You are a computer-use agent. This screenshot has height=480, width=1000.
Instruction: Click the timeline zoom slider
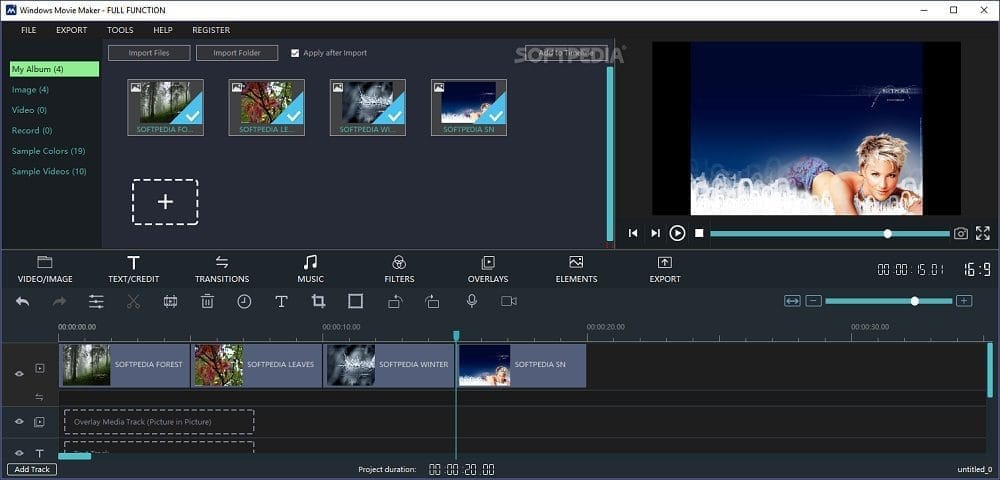tap(888, 301)
